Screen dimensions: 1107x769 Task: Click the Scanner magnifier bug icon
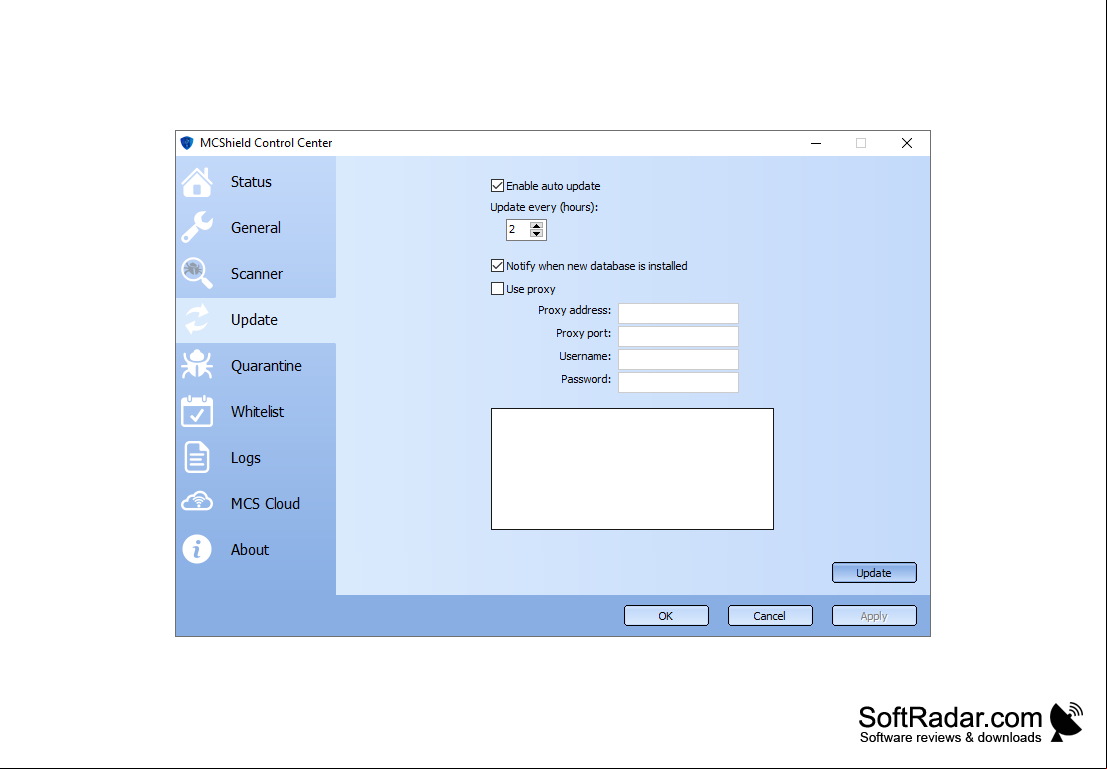coord(197,273)
